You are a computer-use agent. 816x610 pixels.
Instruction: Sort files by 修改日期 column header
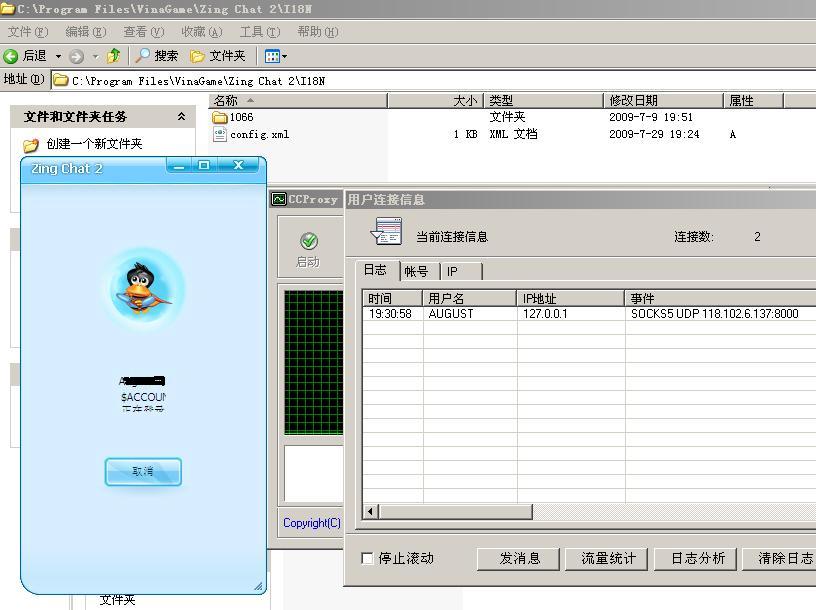coord(663,100)
